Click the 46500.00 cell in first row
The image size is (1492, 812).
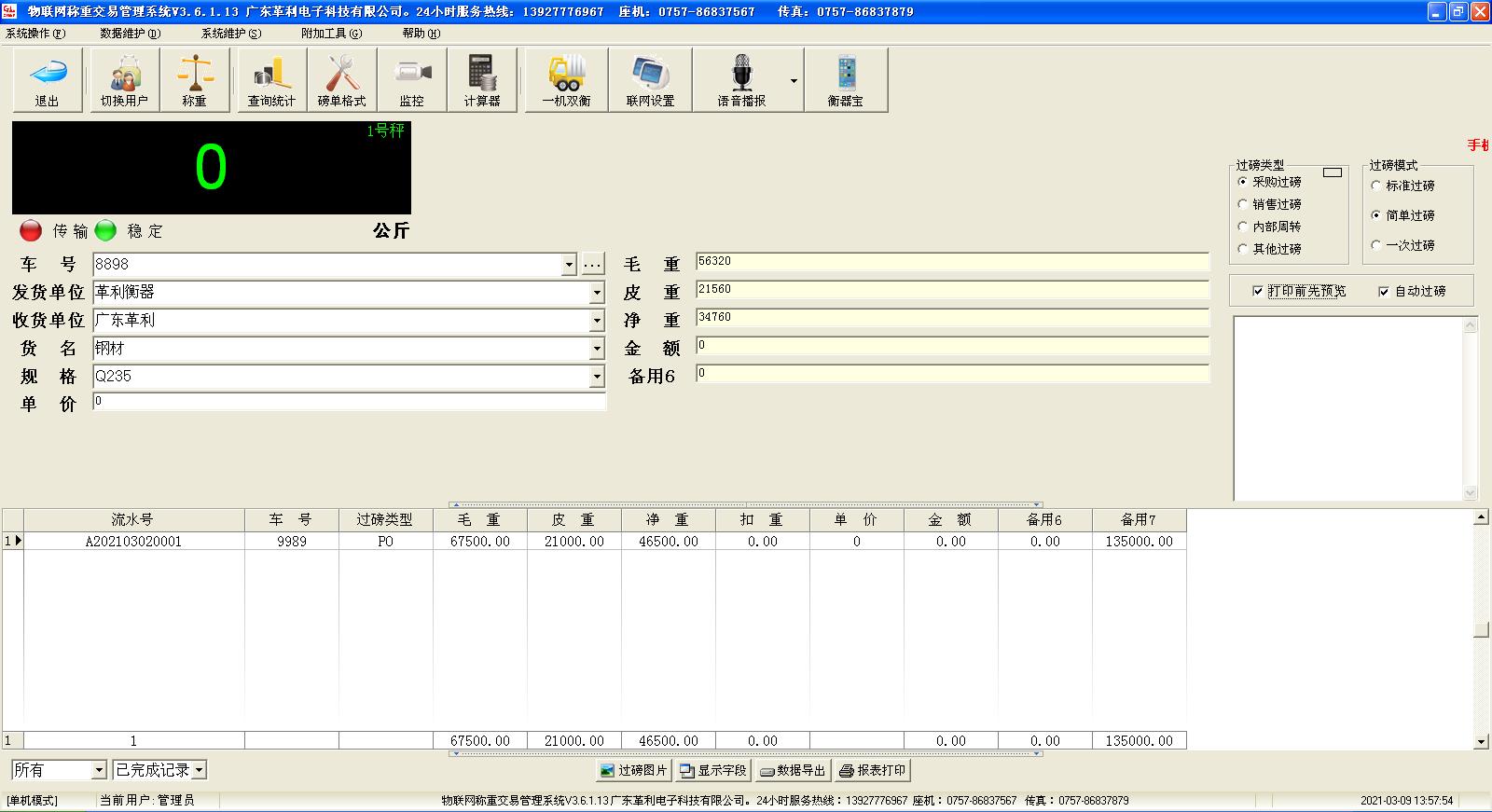tap(668, 542)
